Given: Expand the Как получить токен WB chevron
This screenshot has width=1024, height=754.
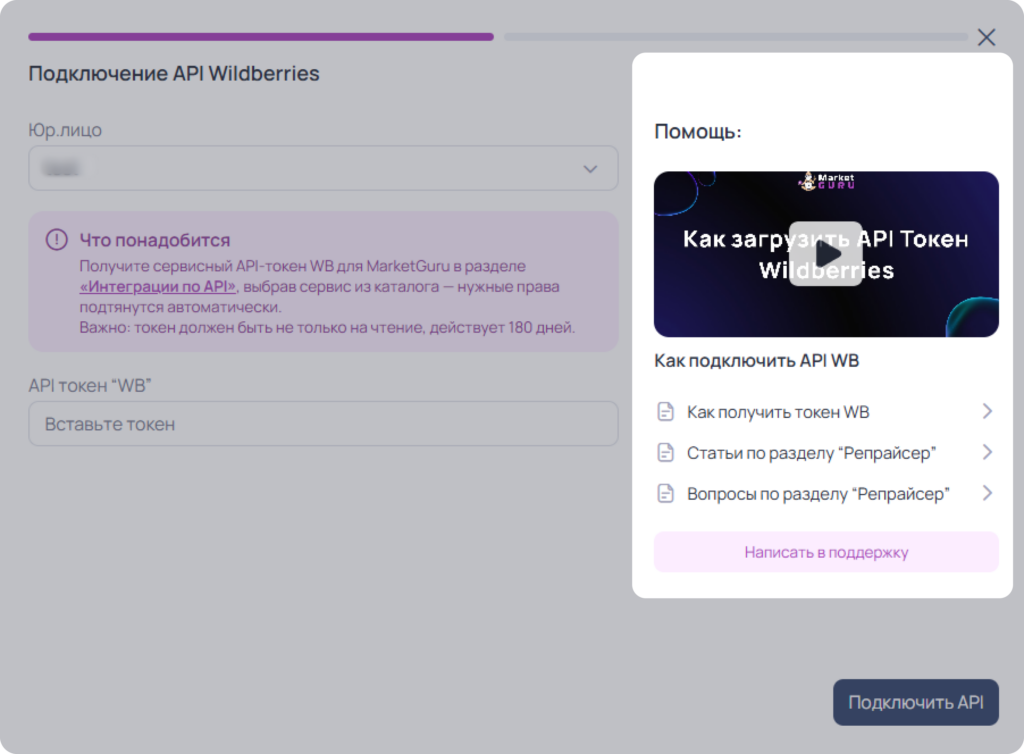Looking at the screenshot, I should 987,411.
